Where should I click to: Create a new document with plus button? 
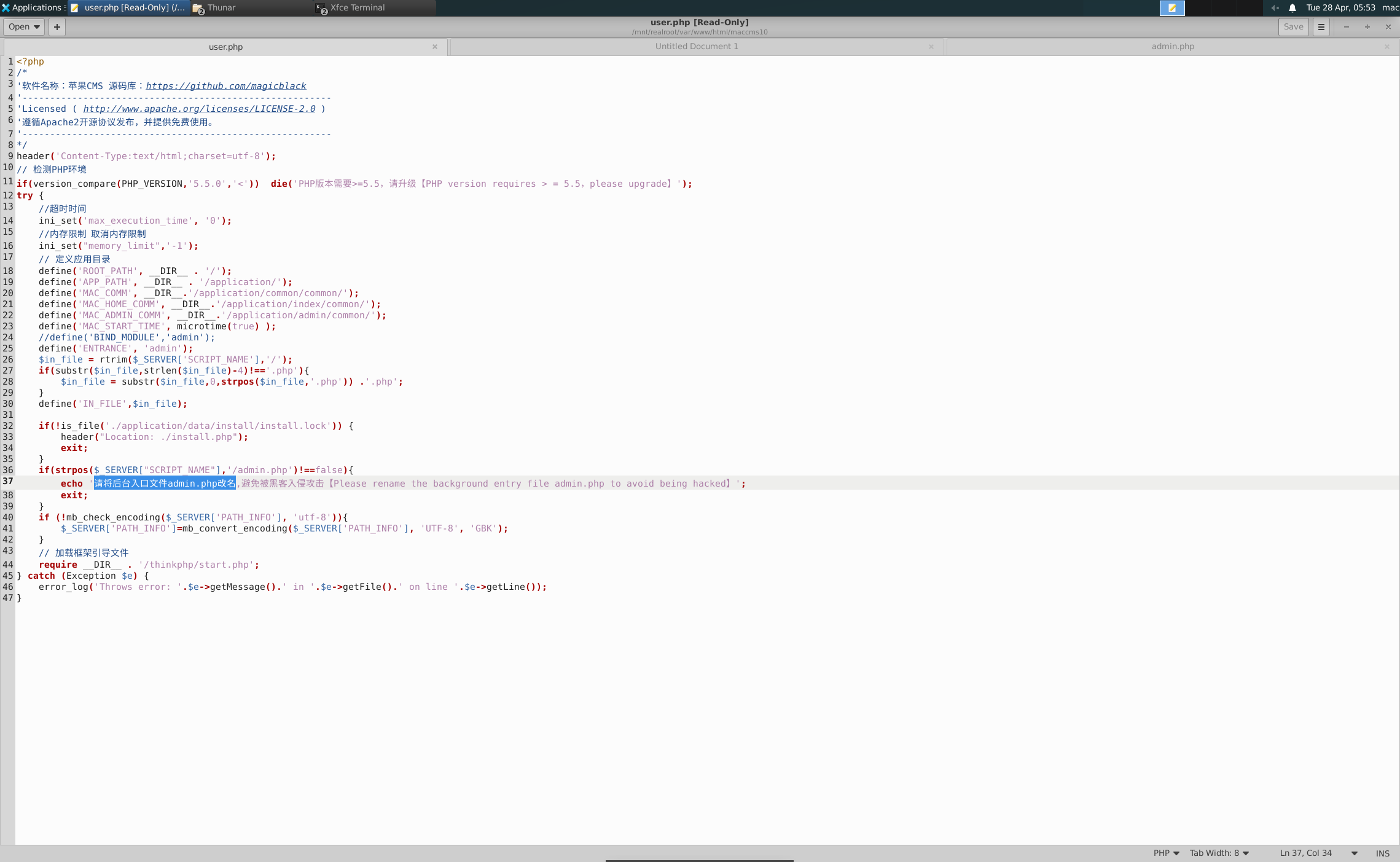(57, 27)
